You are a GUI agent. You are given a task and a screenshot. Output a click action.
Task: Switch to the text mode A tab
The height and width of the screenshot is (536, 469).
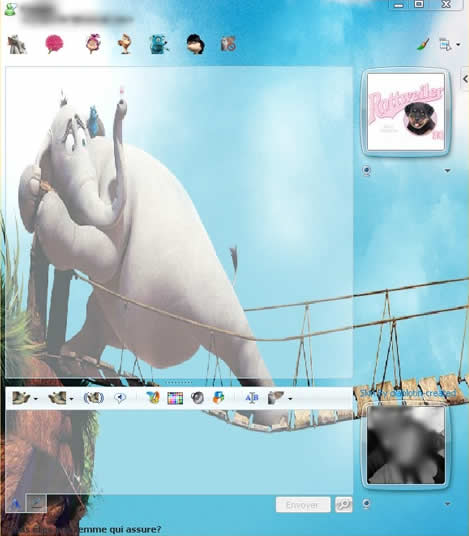click(15, 504)
